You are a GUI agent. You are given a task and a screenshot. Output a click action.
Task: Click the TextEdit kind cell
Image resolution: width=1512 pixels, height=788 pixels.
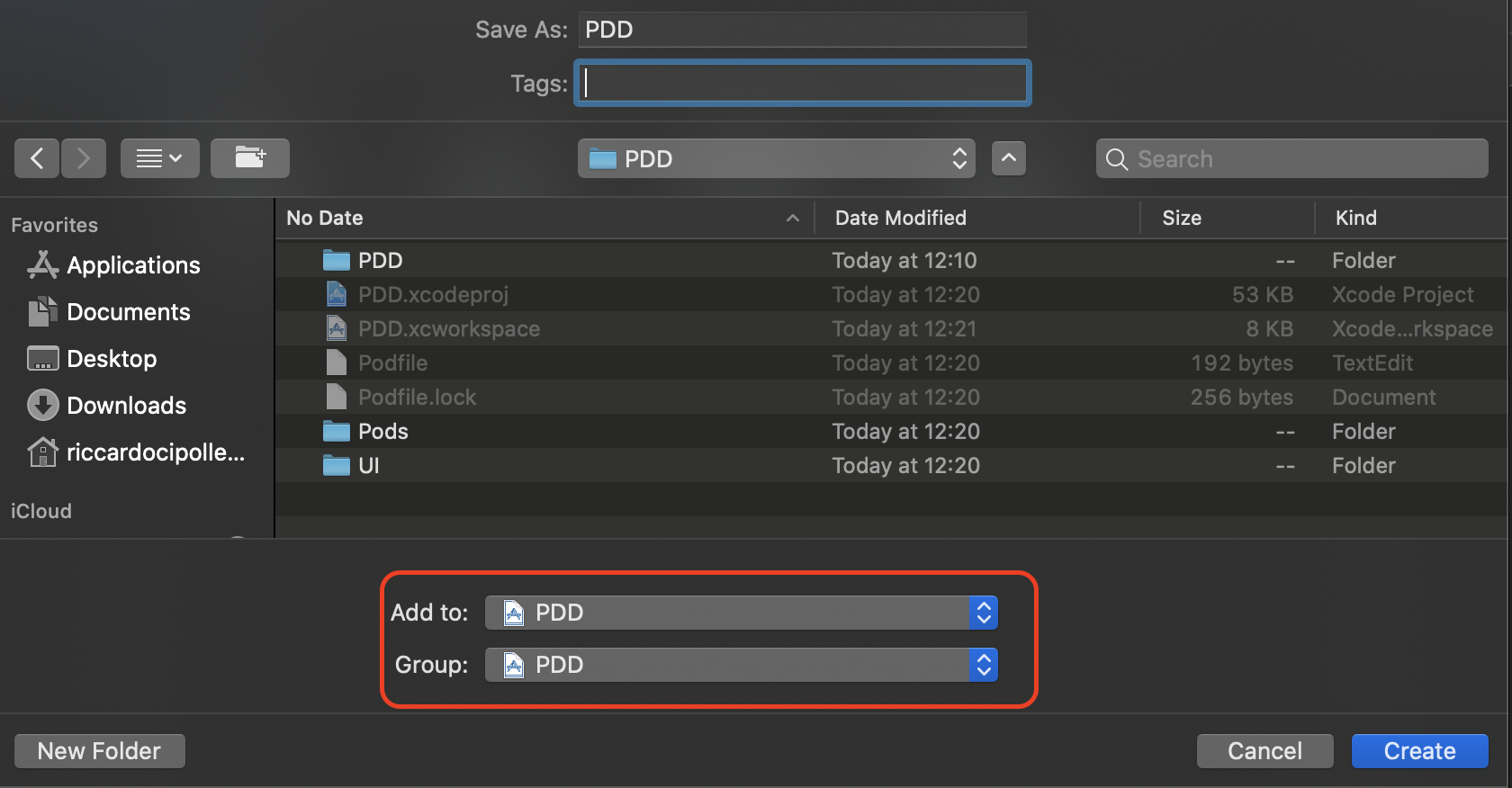point(1372,363)
